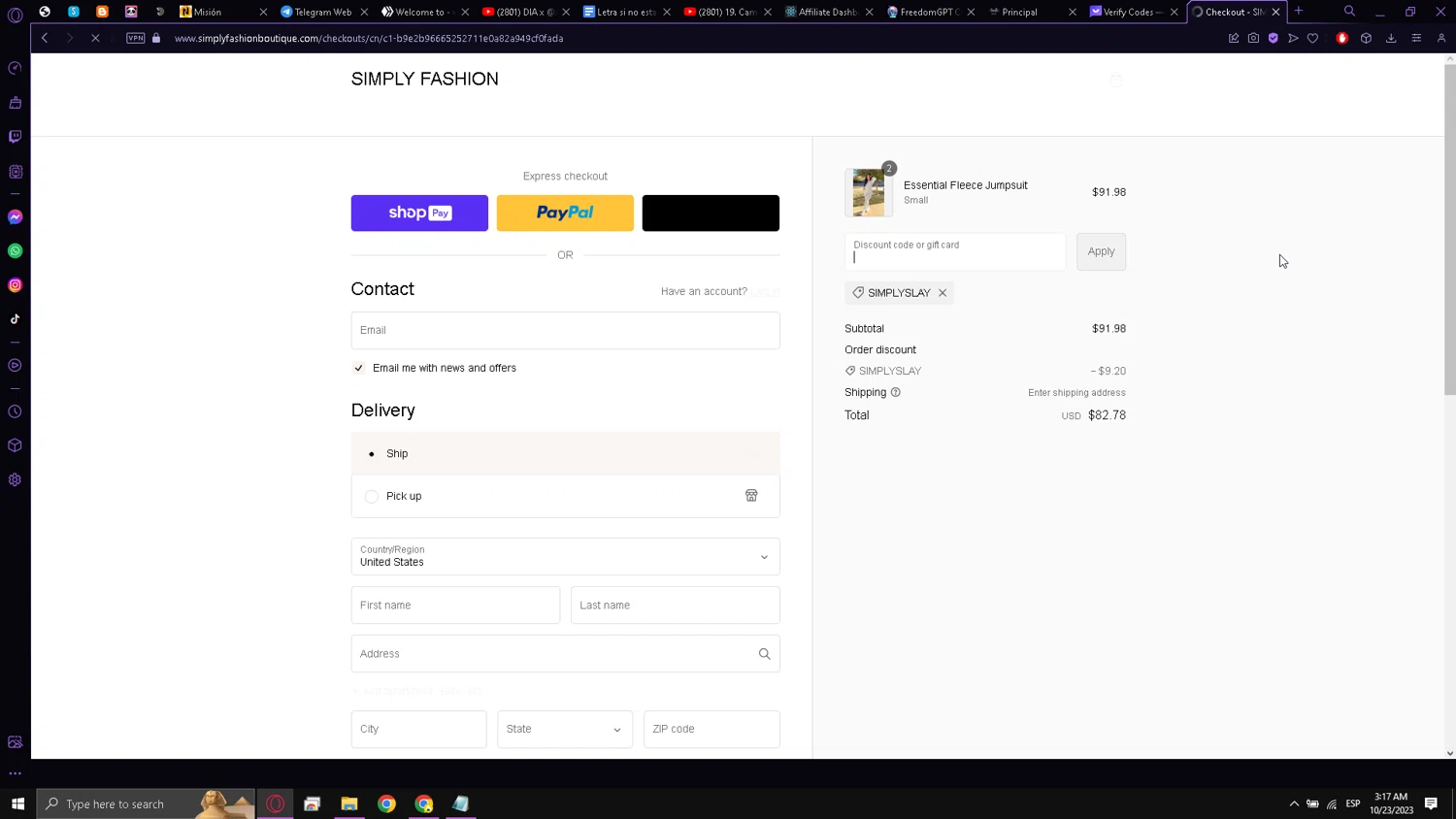Open the red ad-block stop hand extension
Screen dimensions: 1456x819
point(1342,38)
